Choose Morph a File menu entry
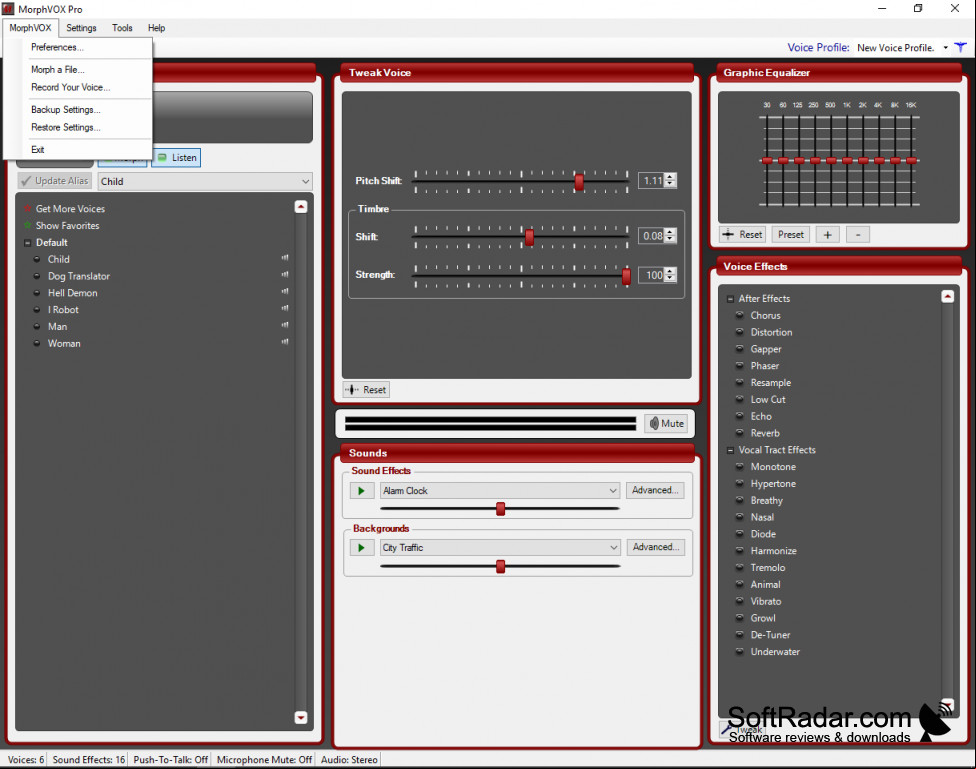Viewport: 976px width, 769px height. point(57,70)
